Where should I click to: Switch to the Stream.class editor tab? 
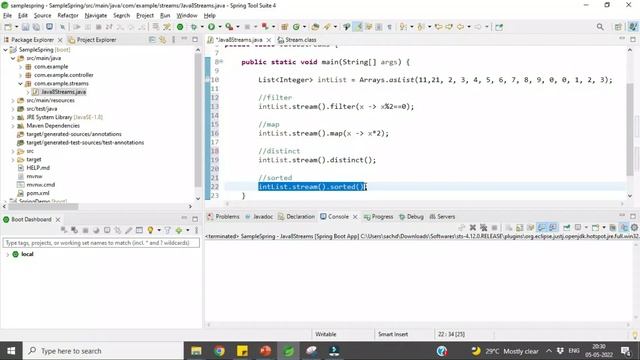[297, 40]
